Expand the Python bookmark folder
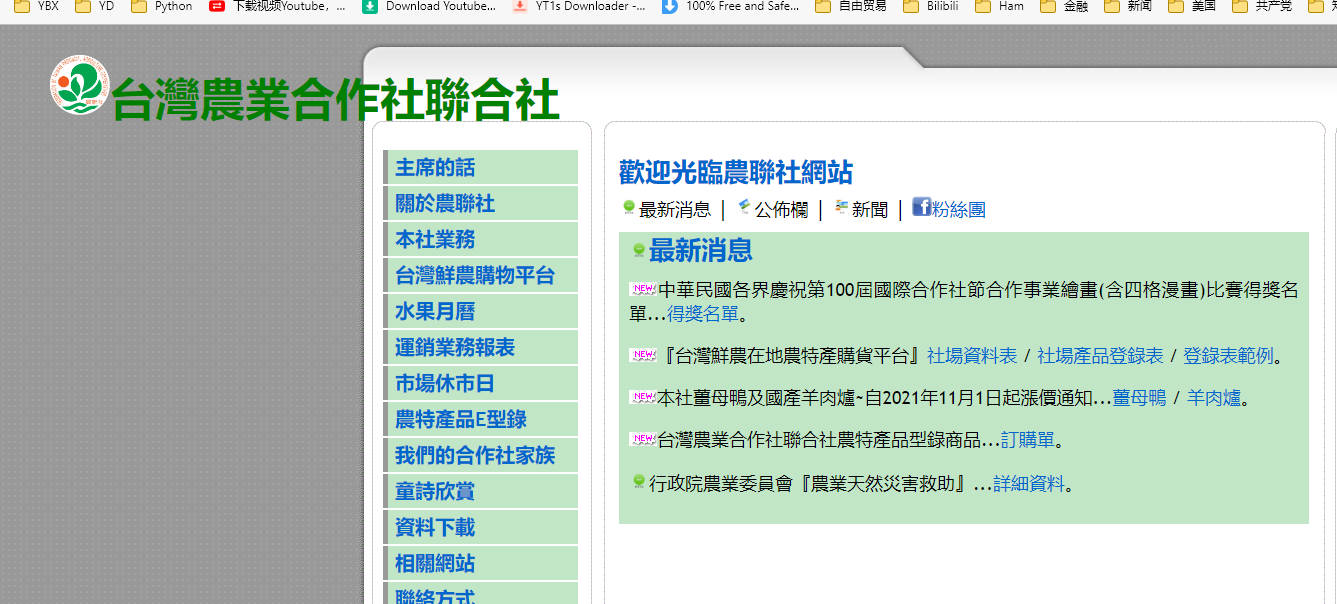The height and width of the screenshot is (604, 1337). pyautogui.click(x=162, y=6)
